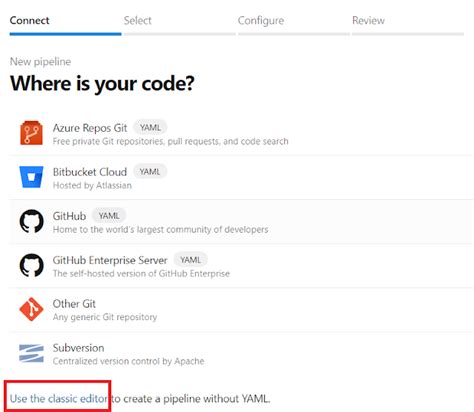Click 'Any generic Git repository' description
The image size is (474, 412).
[105, 317]
